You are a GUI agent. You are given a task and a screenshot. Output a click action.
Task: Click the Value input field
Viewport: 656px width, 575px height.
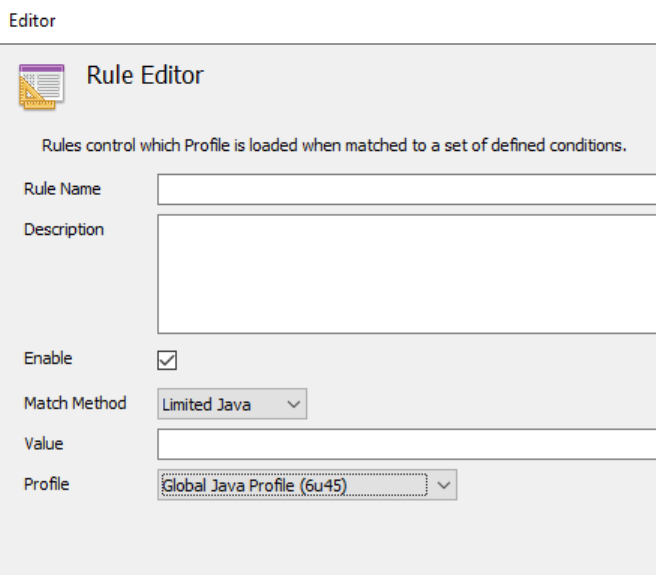[x=405, y=444]
